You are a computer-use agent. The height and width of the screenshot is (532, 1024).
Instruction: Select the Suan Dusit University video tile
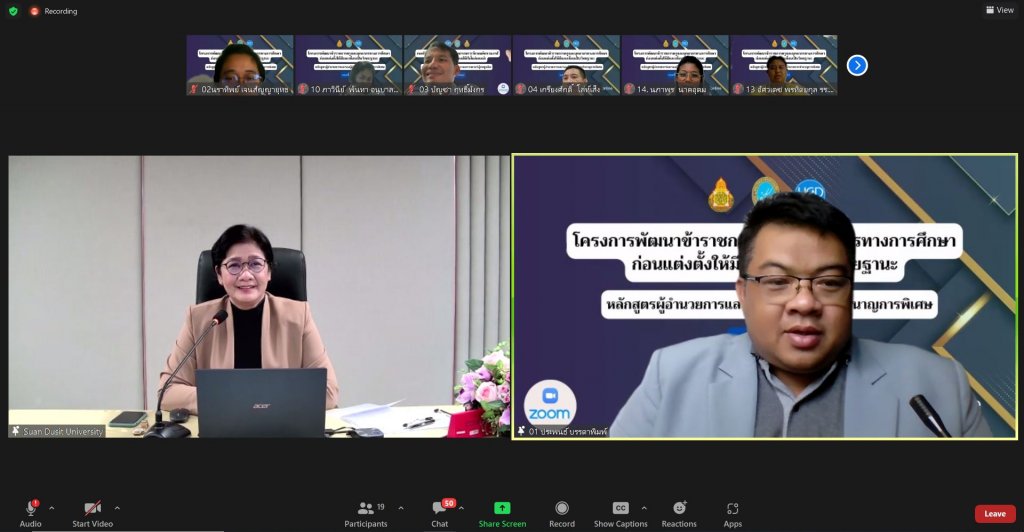click(259, 296)
